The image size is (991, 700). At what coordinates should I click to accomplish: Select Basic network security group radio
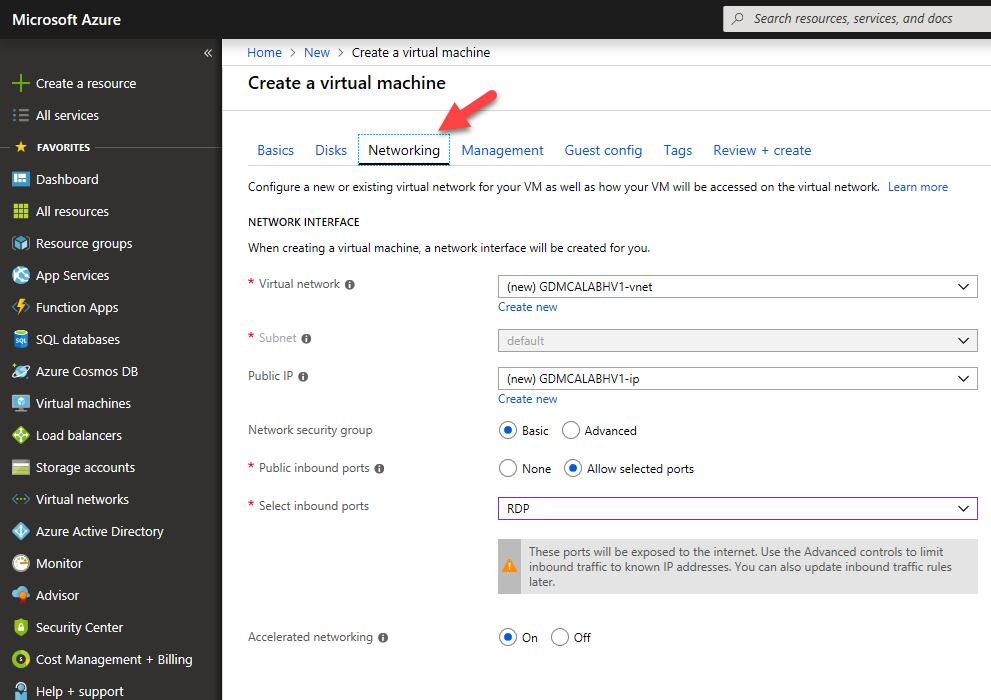tap(508, 430)
